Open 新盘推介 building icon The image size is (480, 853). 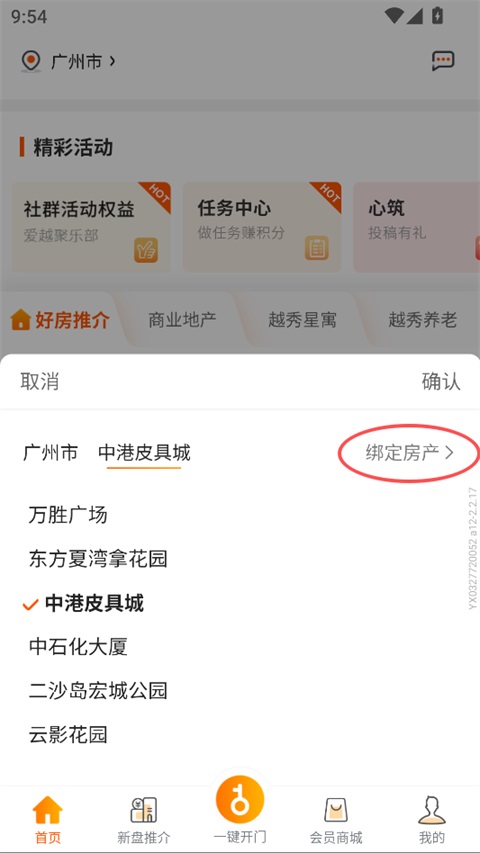click(x=144, y=810)
